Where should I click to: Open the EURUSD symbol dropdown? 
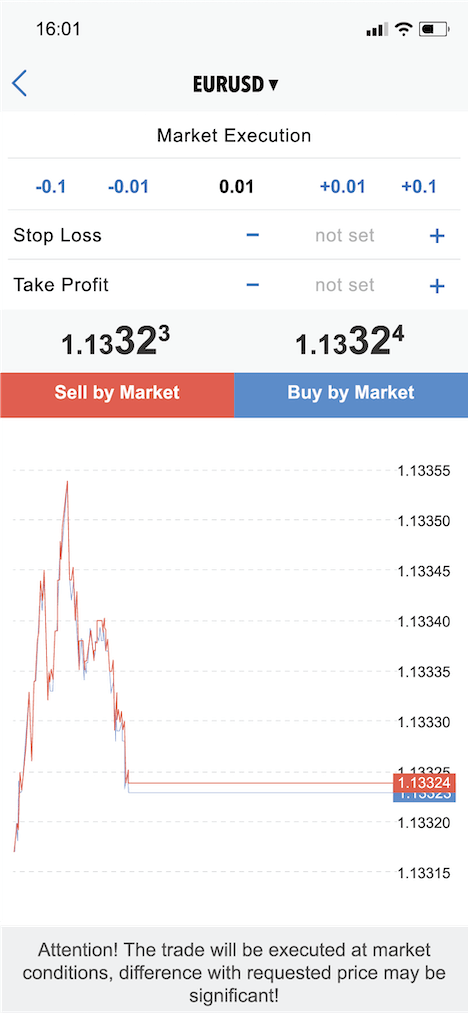point(235,85)
